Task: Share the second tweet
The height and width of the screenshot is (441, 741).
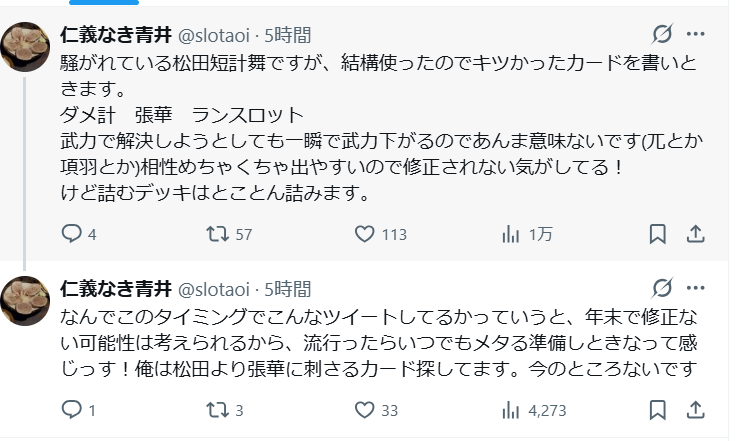Action: [x=695, y=410]
